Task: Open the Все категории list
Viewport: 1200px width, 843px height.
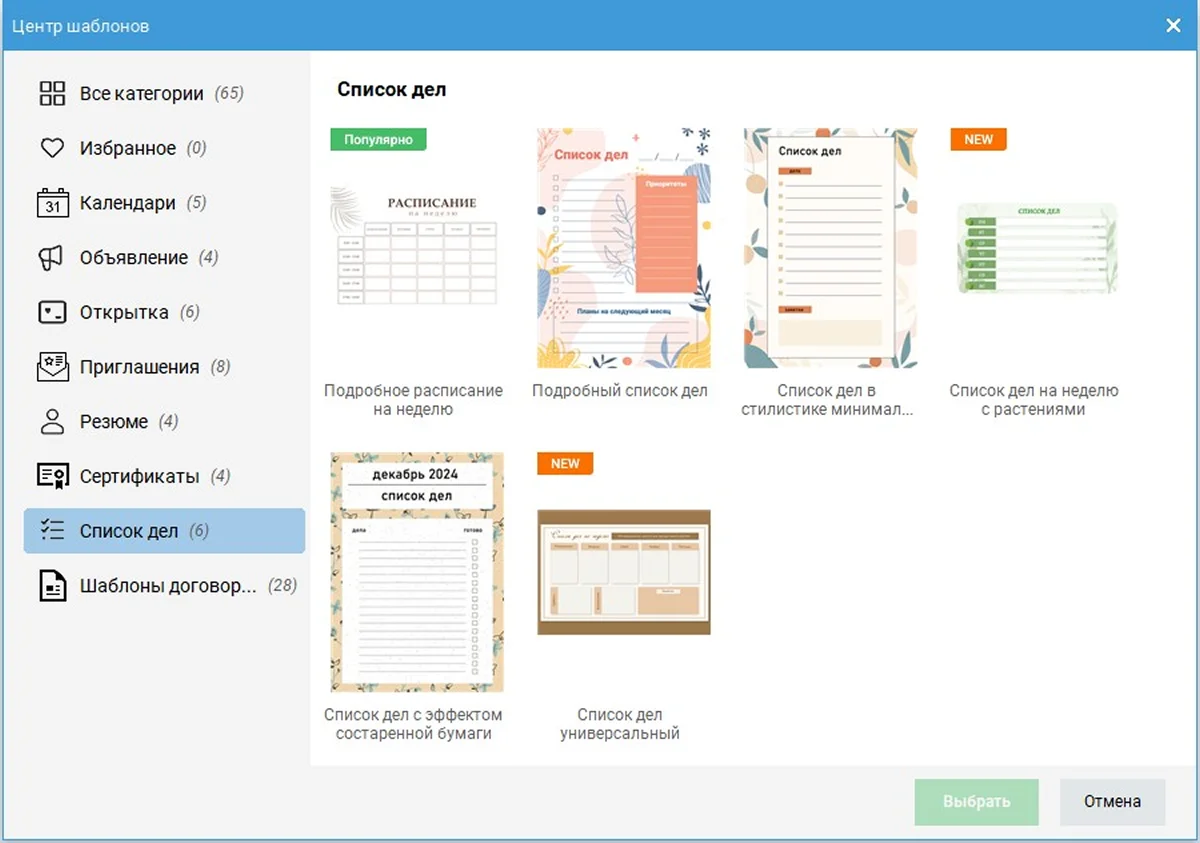Action: 142,94
